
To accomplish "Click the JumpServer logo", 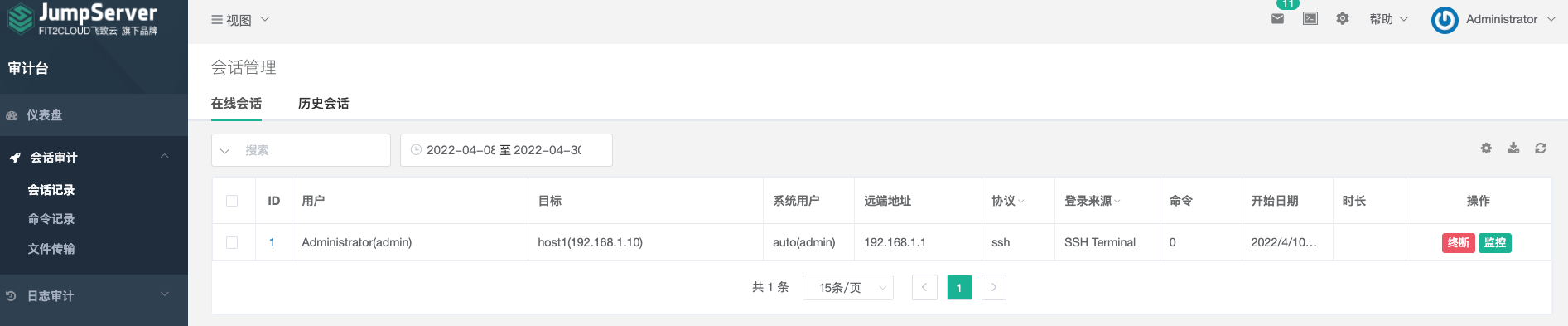I will point(83,19).
